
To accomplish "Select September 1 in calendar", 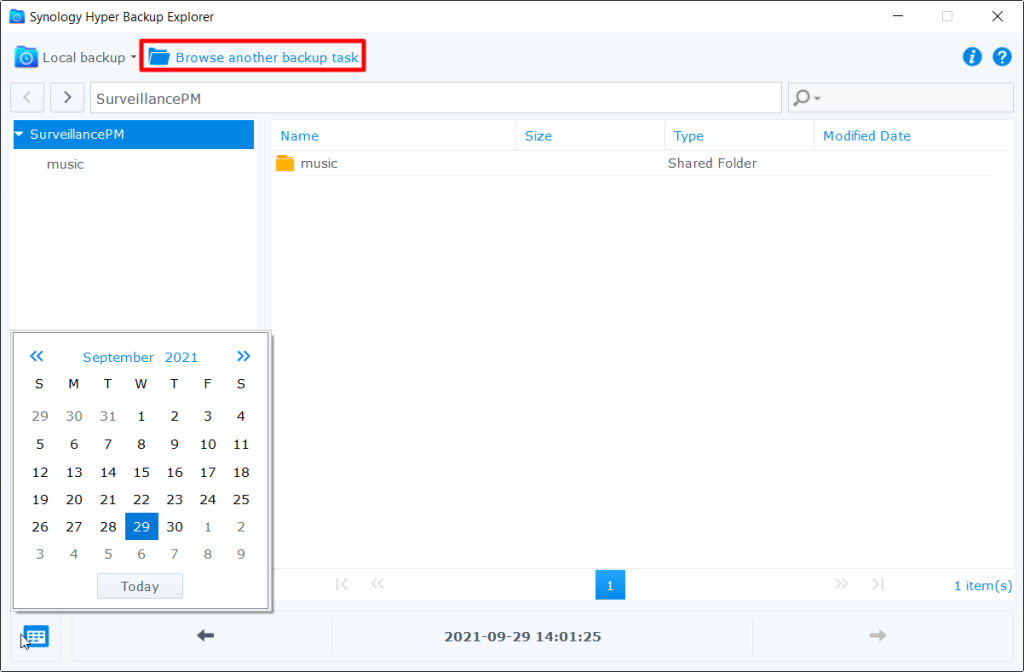I will click(x=141, y=416).
